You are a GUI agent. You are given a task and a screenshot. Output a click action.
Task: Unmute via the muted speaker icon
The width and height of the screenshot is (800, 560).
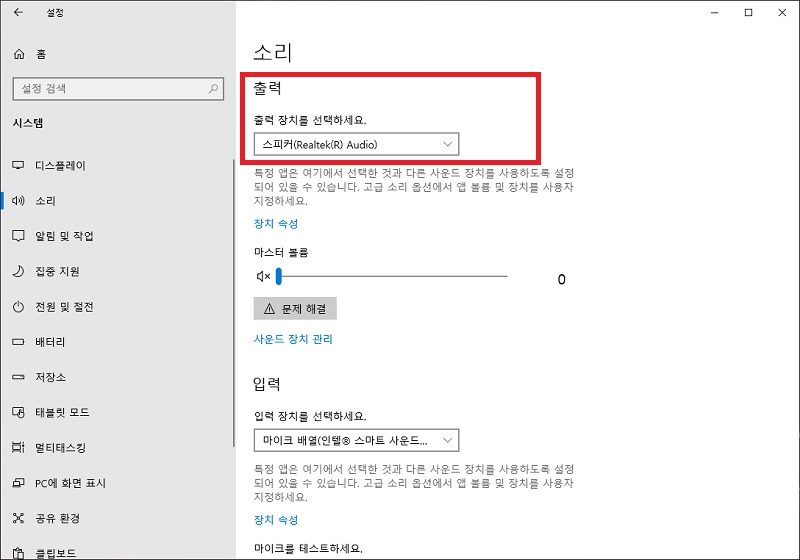click(x=263, y=276)
